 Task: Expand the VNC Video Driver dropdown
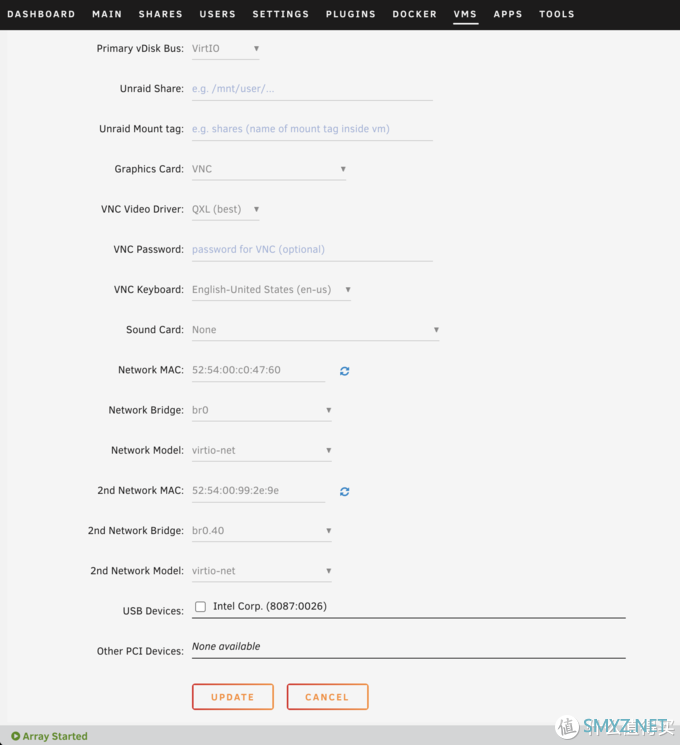click(x=225, y=210)
